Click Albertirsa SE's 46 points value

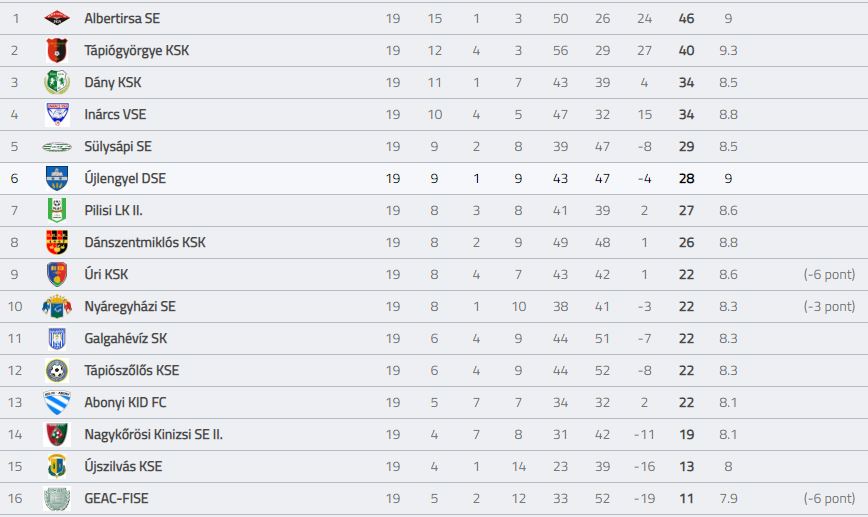(686, 18)
